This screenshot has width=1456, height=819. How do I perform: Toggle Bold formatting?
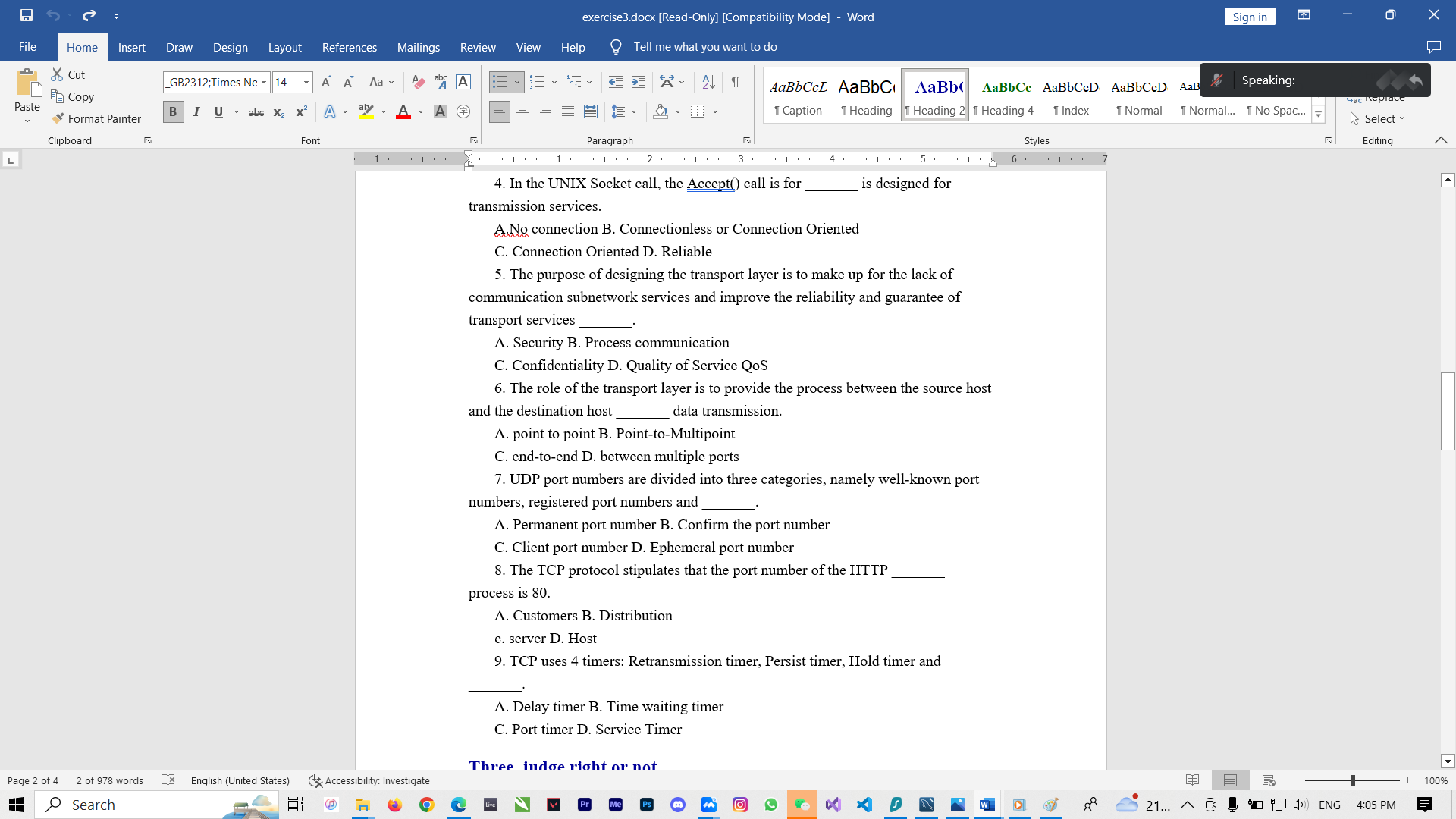(x=173, y=112)
